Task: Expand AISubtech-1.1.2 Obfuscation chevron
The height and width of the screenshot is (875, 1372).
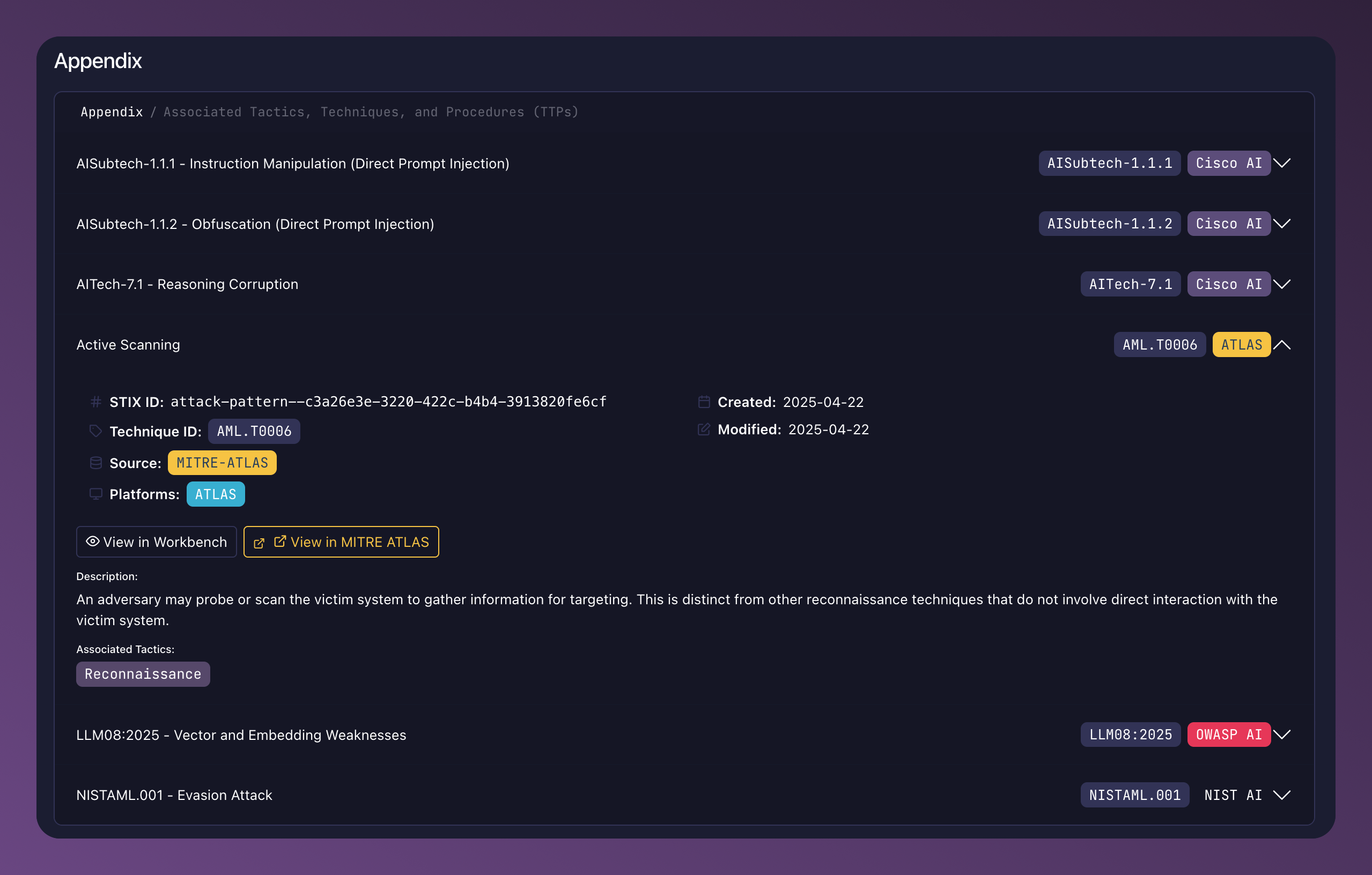Action: point(1282,224)
